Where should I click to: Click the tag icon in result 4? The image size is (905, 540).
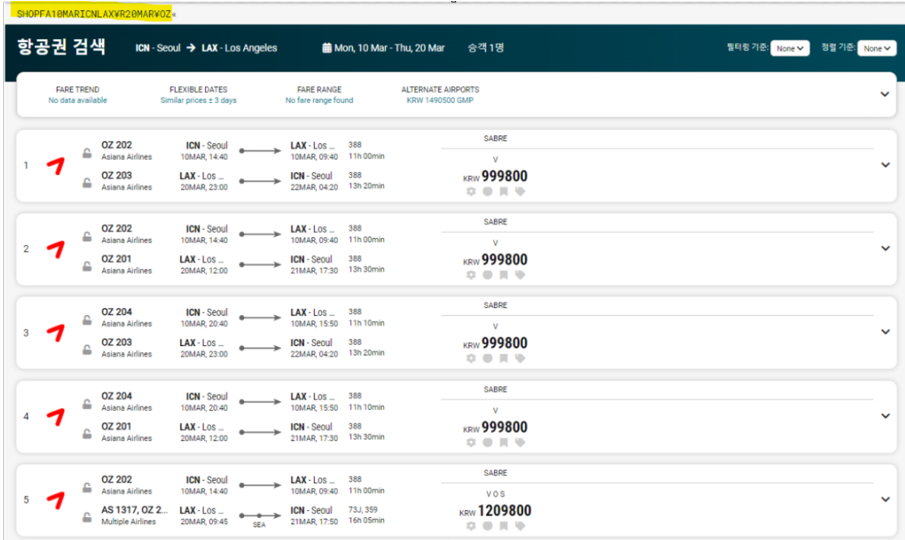click(x=520, y=442)
